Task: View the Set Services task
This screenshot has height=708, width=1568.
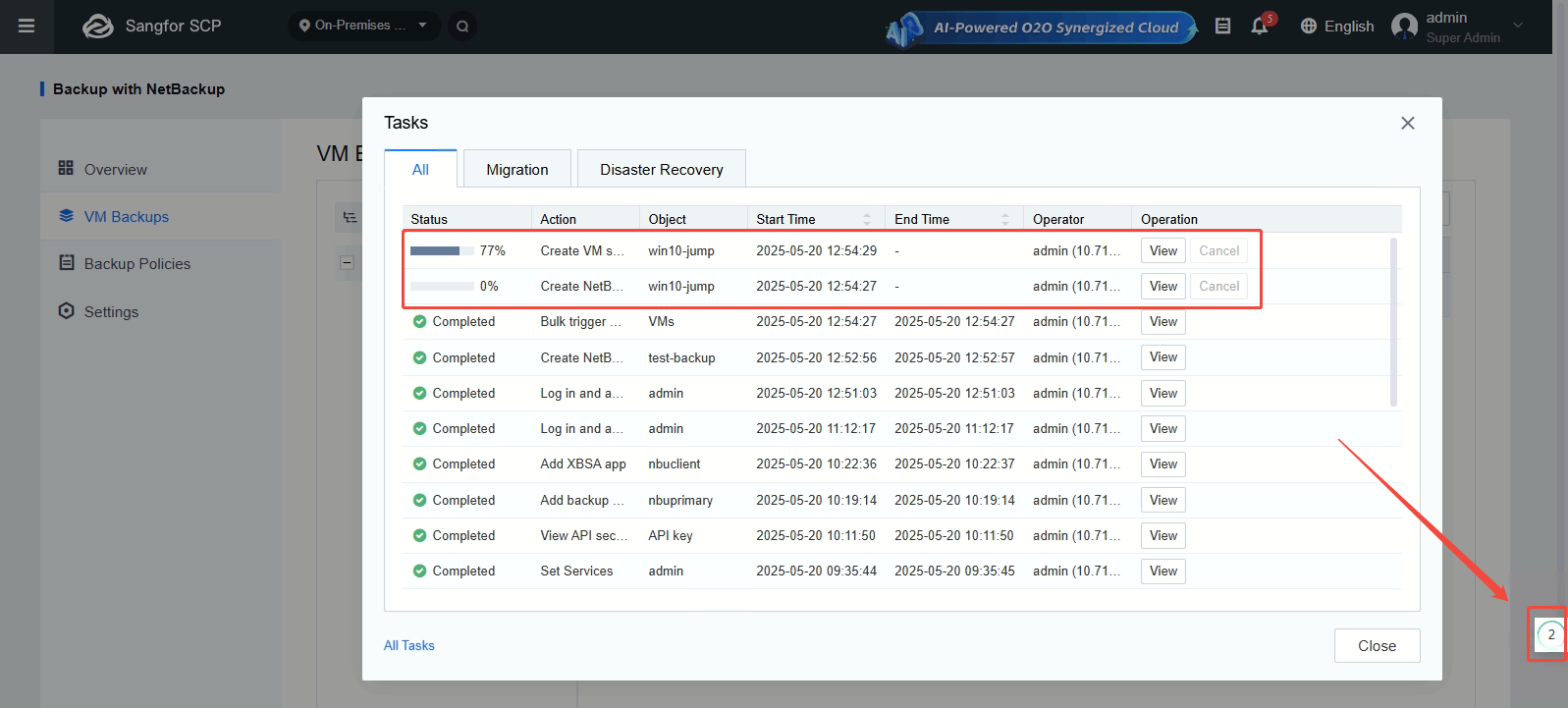Action: tap(1163, 571)
